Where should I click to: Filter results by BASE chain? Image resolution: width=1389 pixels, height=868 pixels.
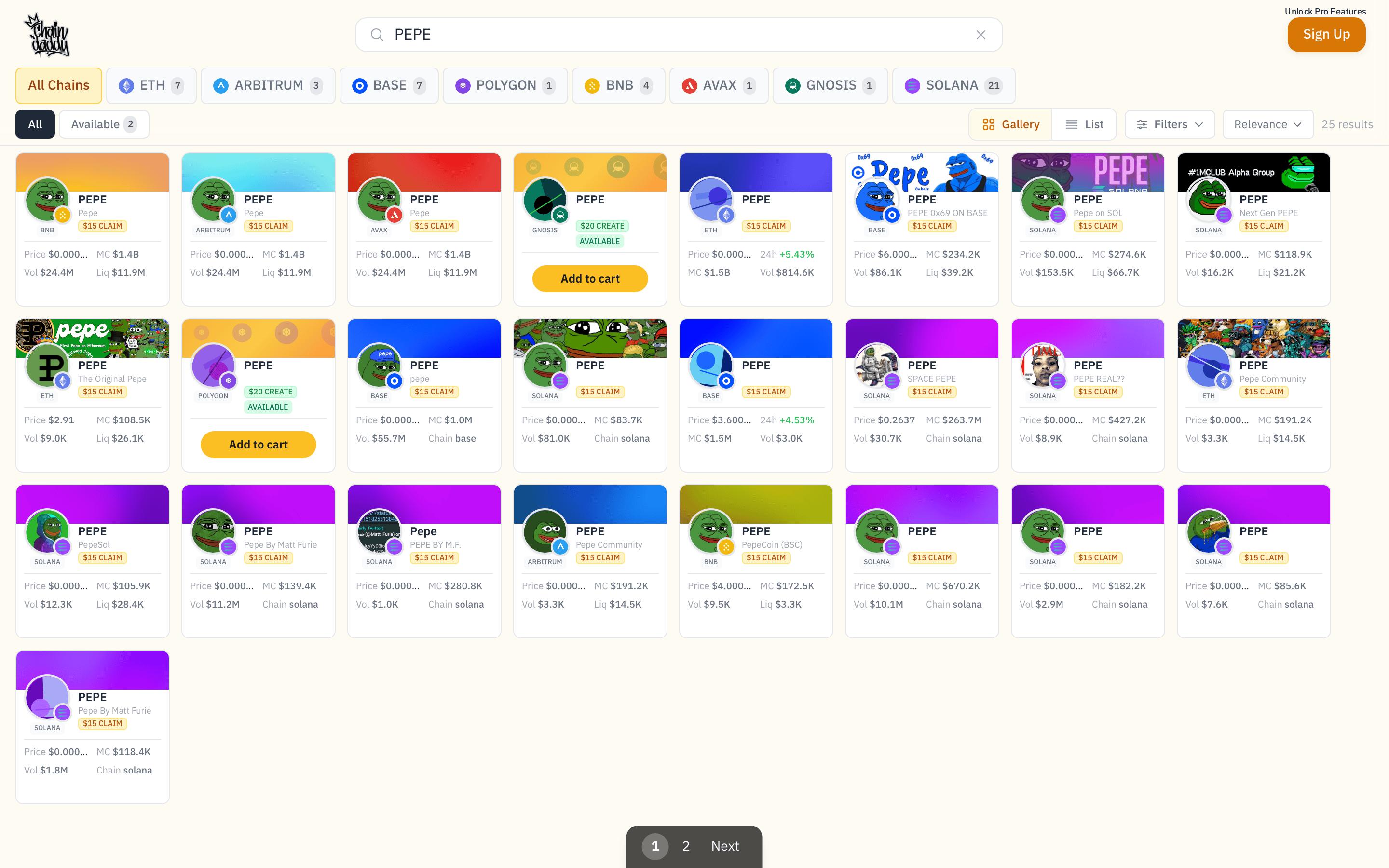(x=389, y=85)
